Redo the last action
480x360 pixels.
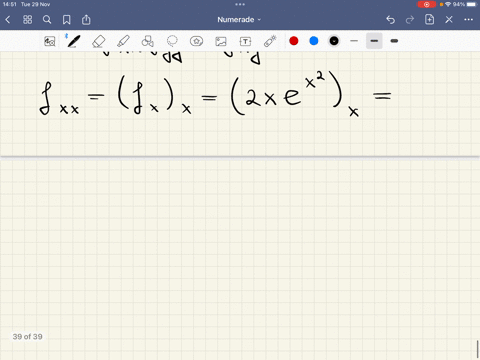[x=410, y=20]
